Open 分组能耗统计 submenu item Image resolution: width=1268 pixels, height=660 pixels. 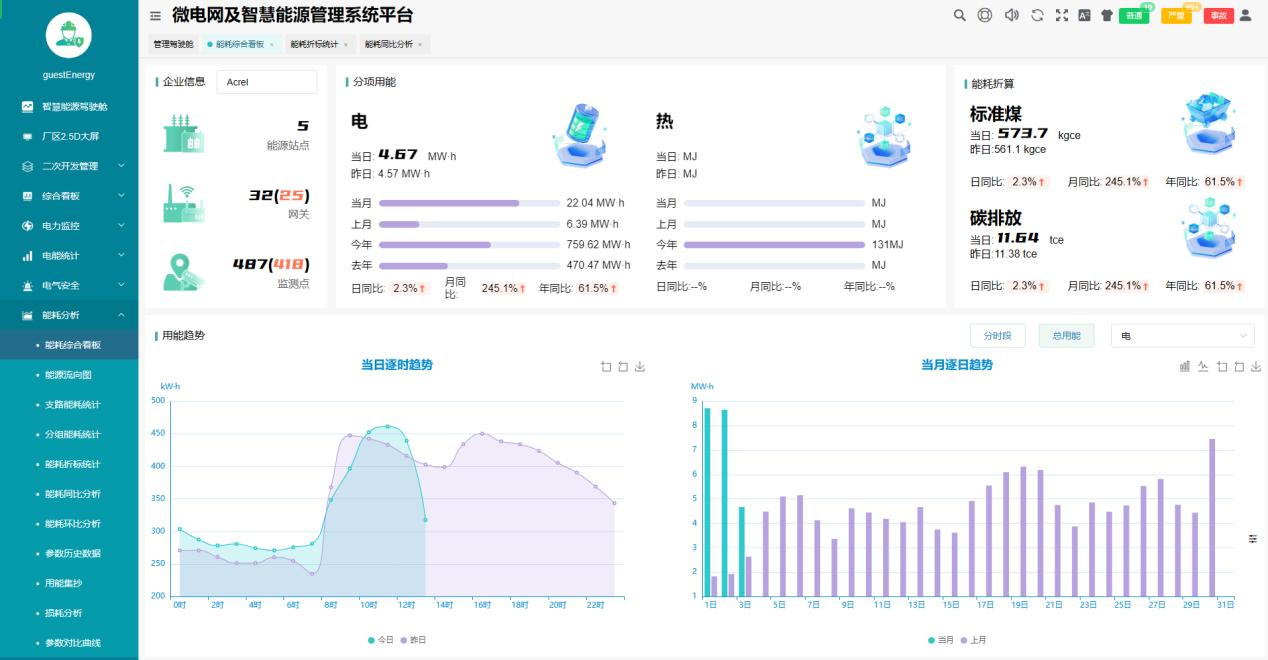tap(69, 435)
